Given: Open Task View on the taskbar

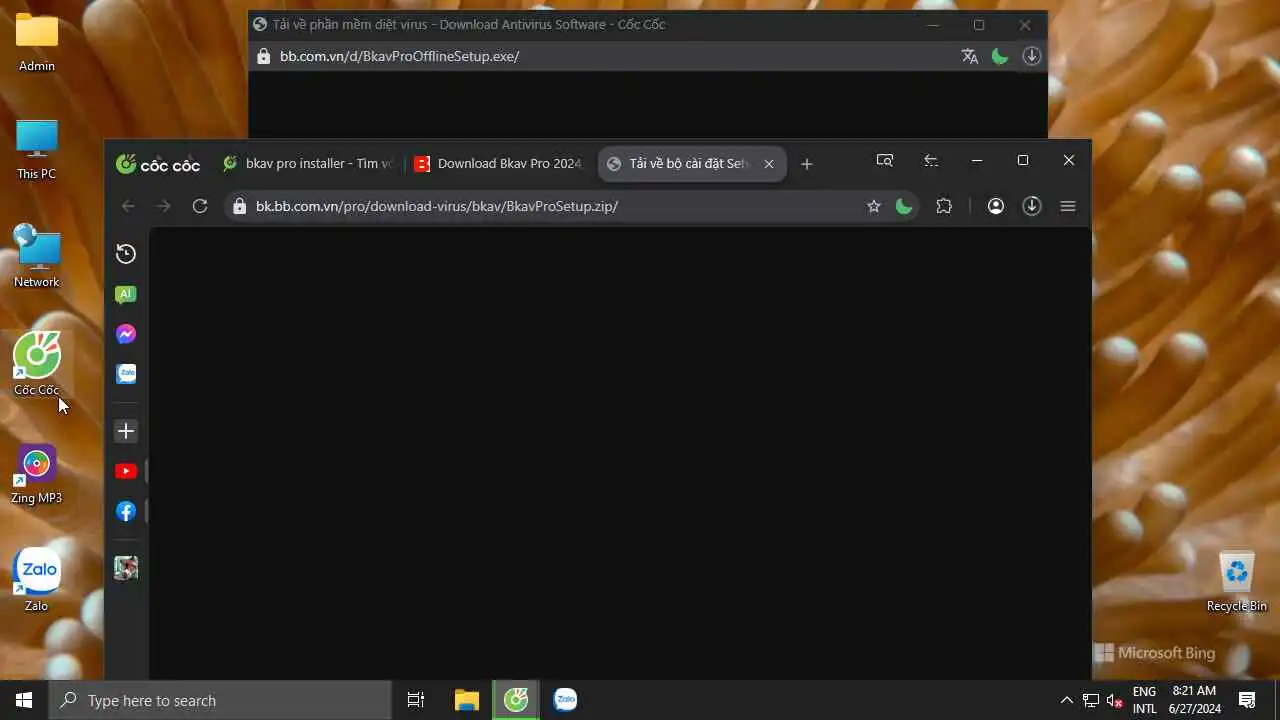Looking at the screenshot, I should point(416,700).
